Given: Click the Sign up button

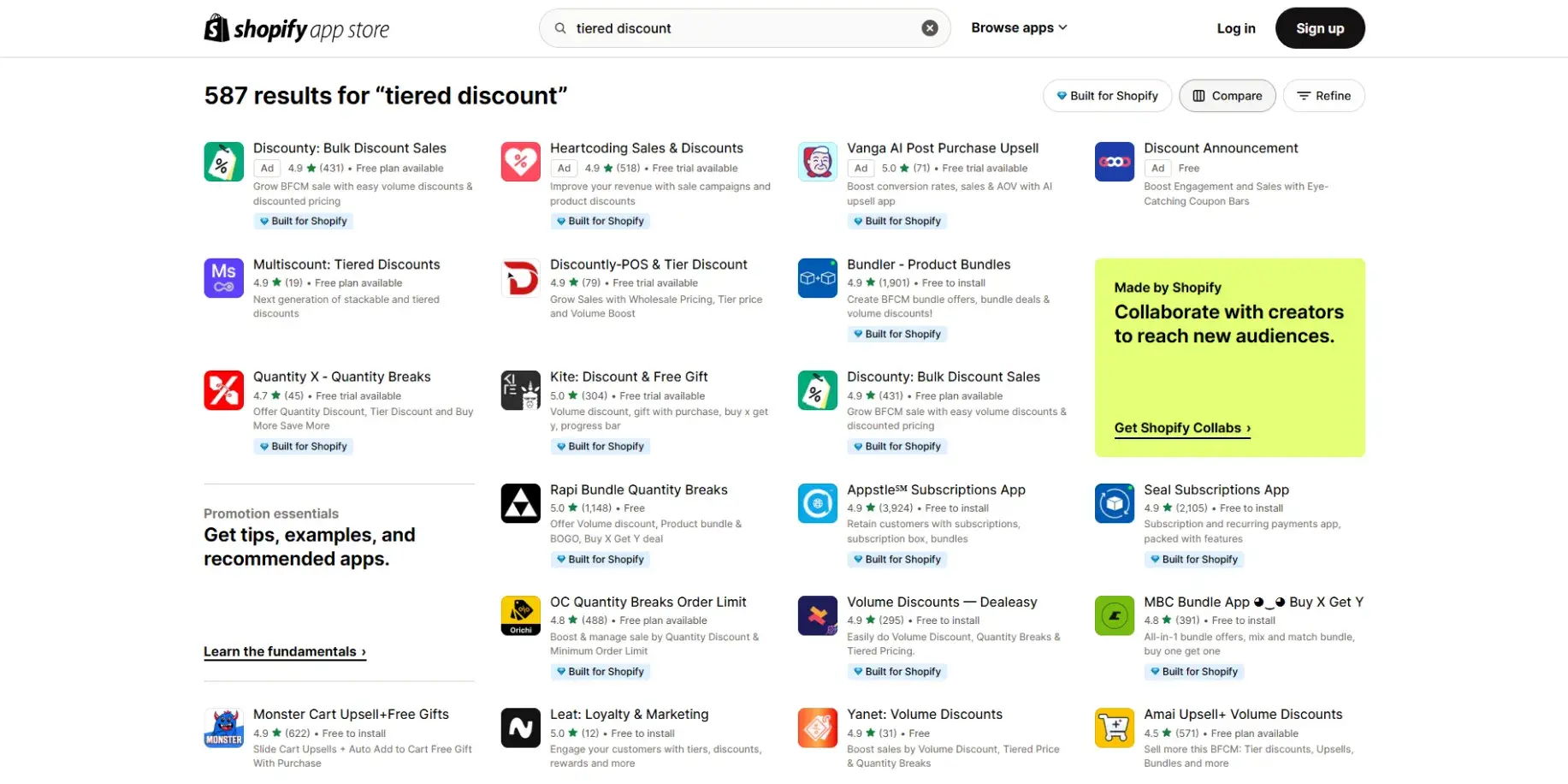Looking at the screenshot, I should 1320,28.
